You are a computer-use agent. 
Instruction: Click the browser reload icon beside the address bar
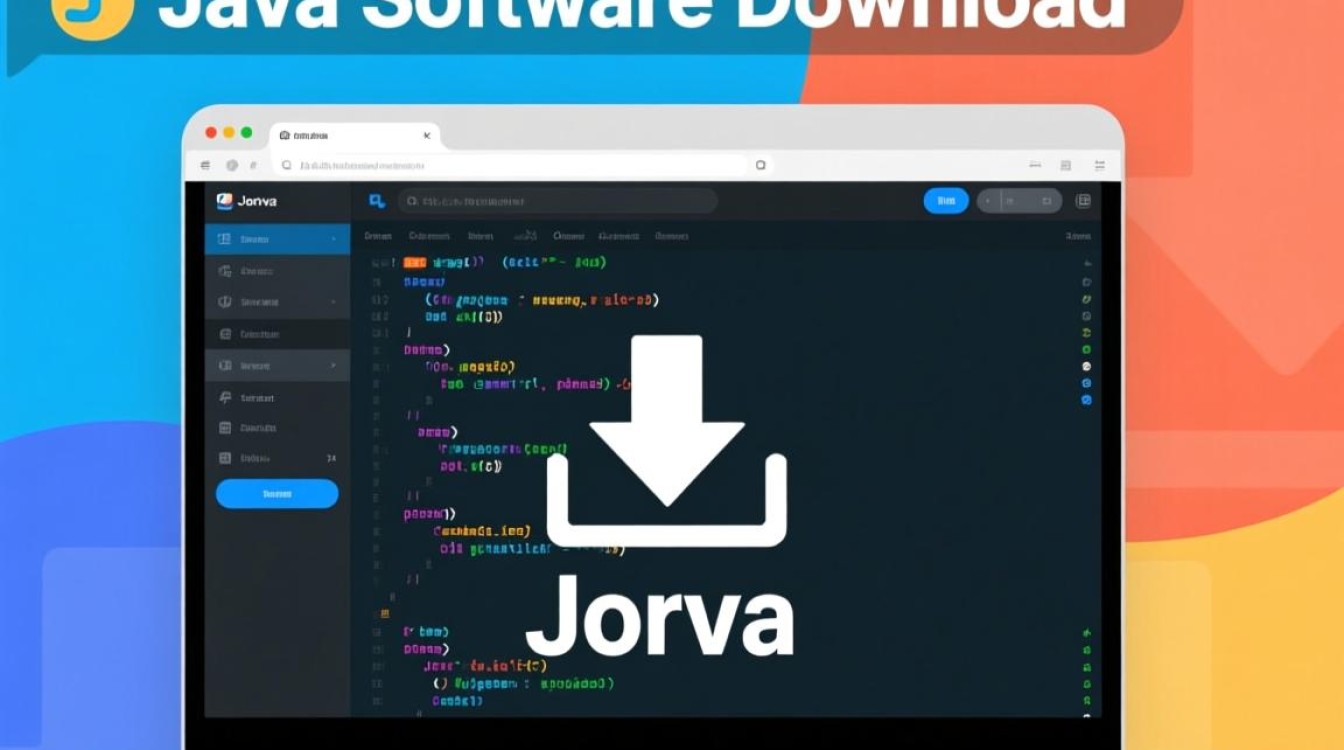click(760, 165)
